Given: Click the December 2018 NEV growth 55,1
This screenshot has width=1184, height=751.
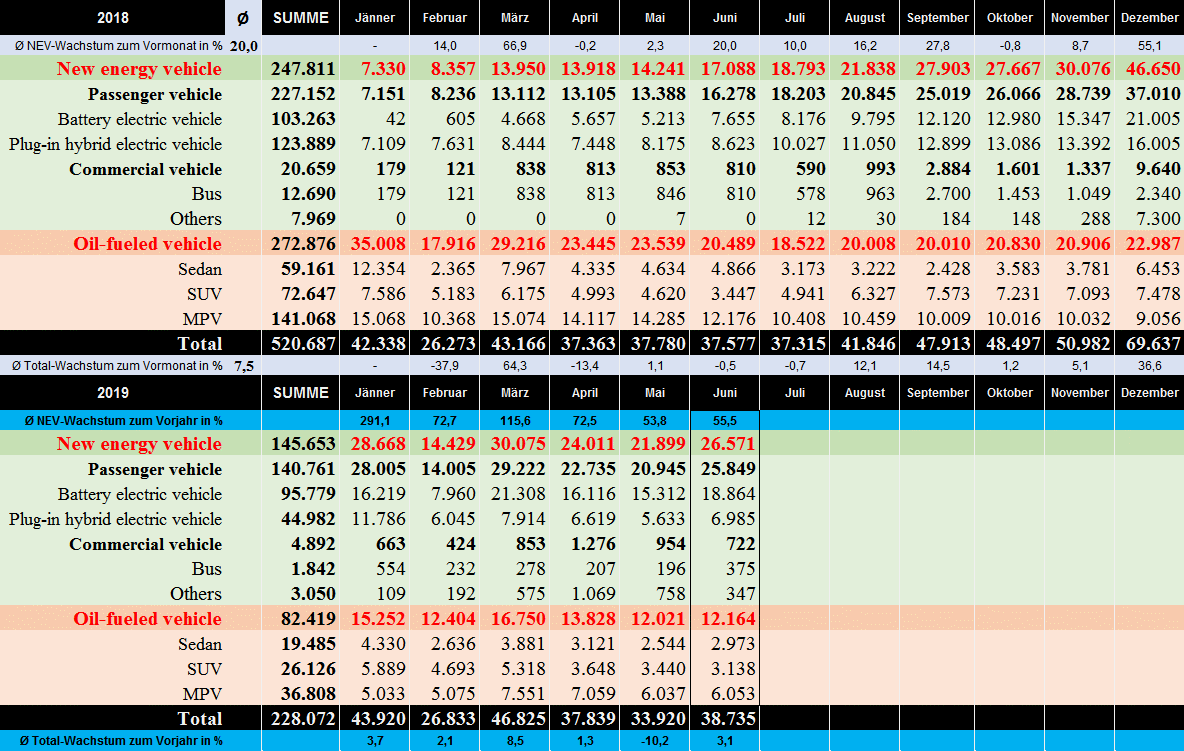Looking at the screenshot, I should [x=1149, y=46].
